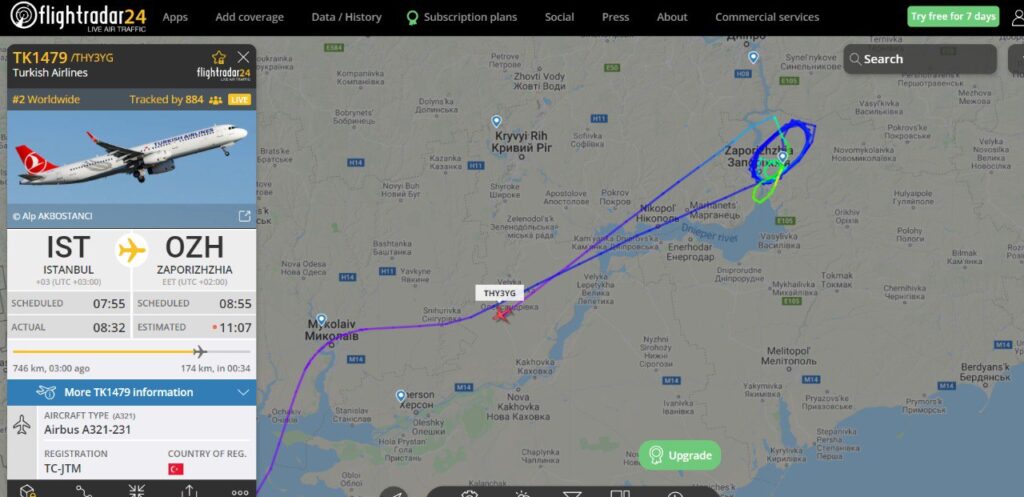Open the Apps menu

tap(175, 17)
